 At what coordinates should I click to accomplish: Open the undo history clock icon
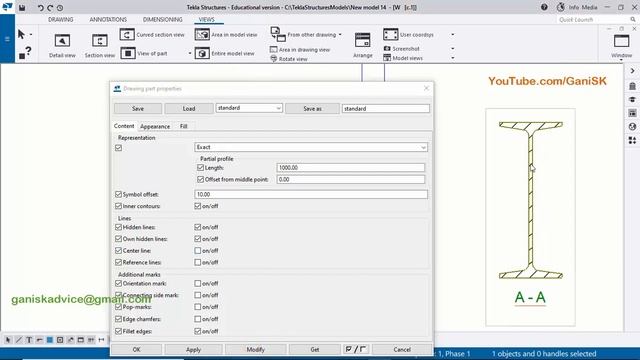pos(60,7)
